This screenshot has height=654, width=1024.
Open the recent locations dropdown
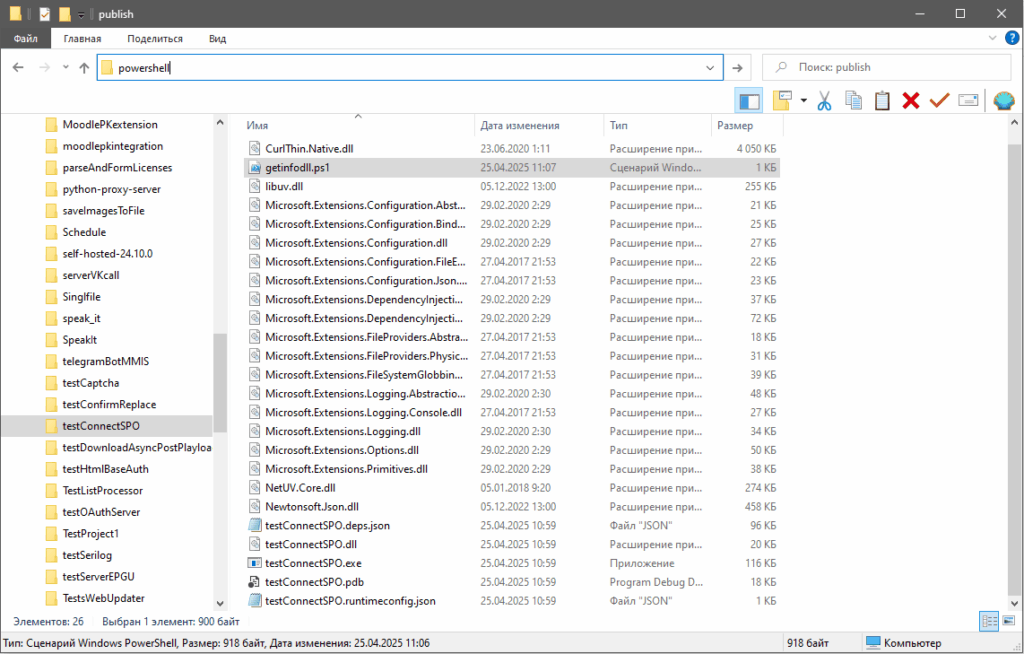65,67
